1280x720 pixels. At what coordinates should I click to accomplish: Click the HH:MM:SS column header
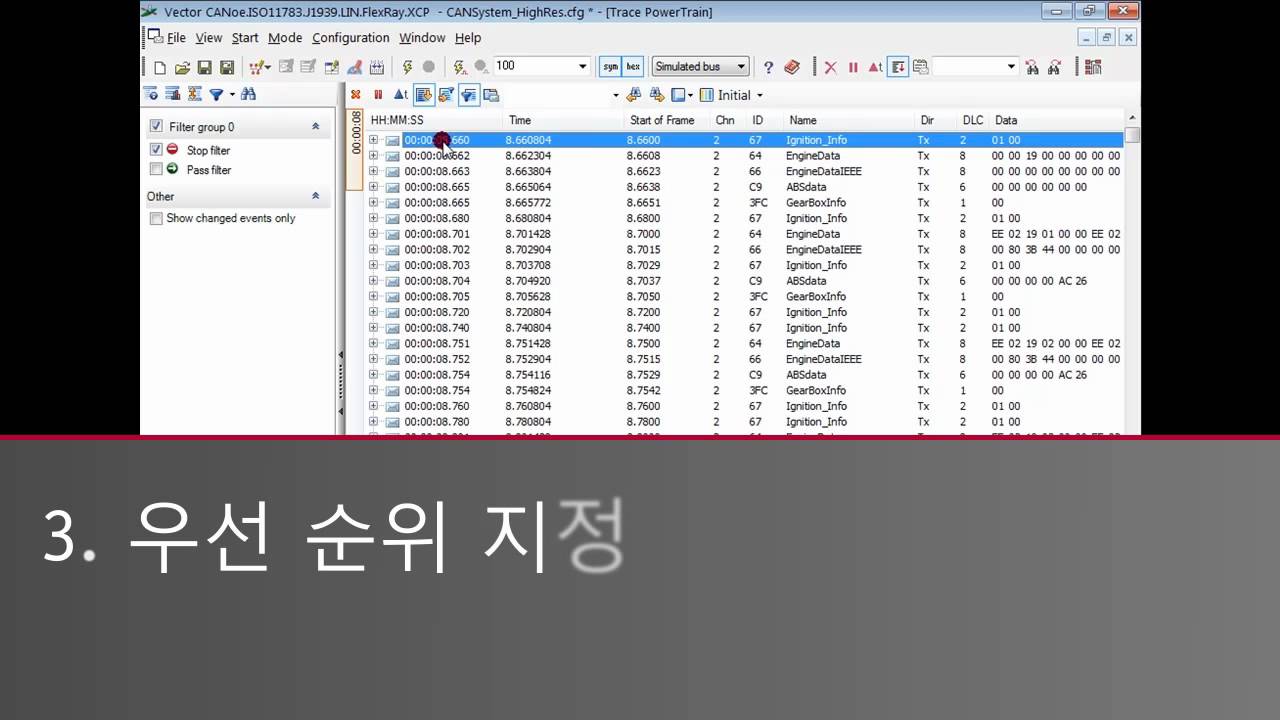click(435, 120)
